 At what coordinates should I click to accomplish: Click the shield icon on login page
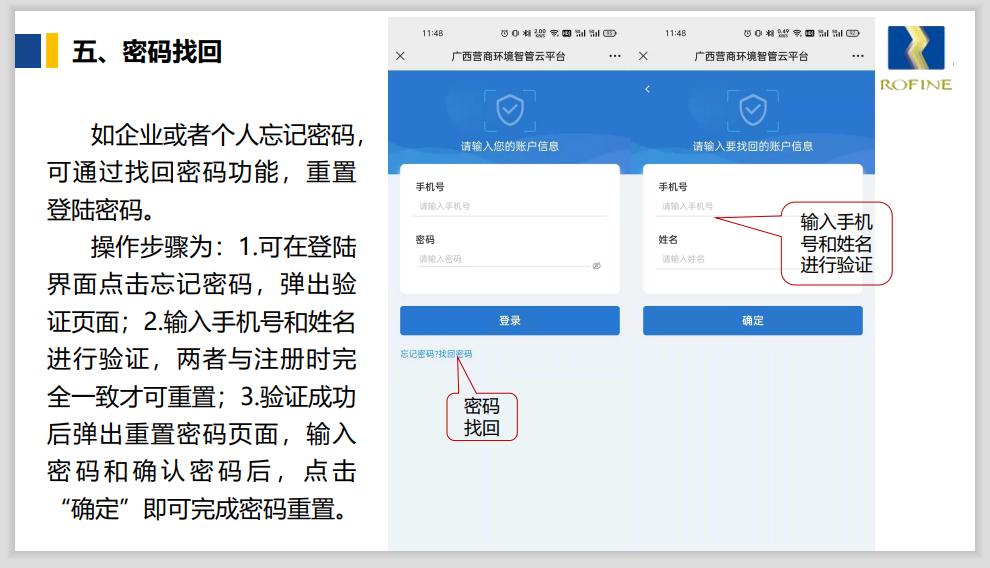point(510,110)
